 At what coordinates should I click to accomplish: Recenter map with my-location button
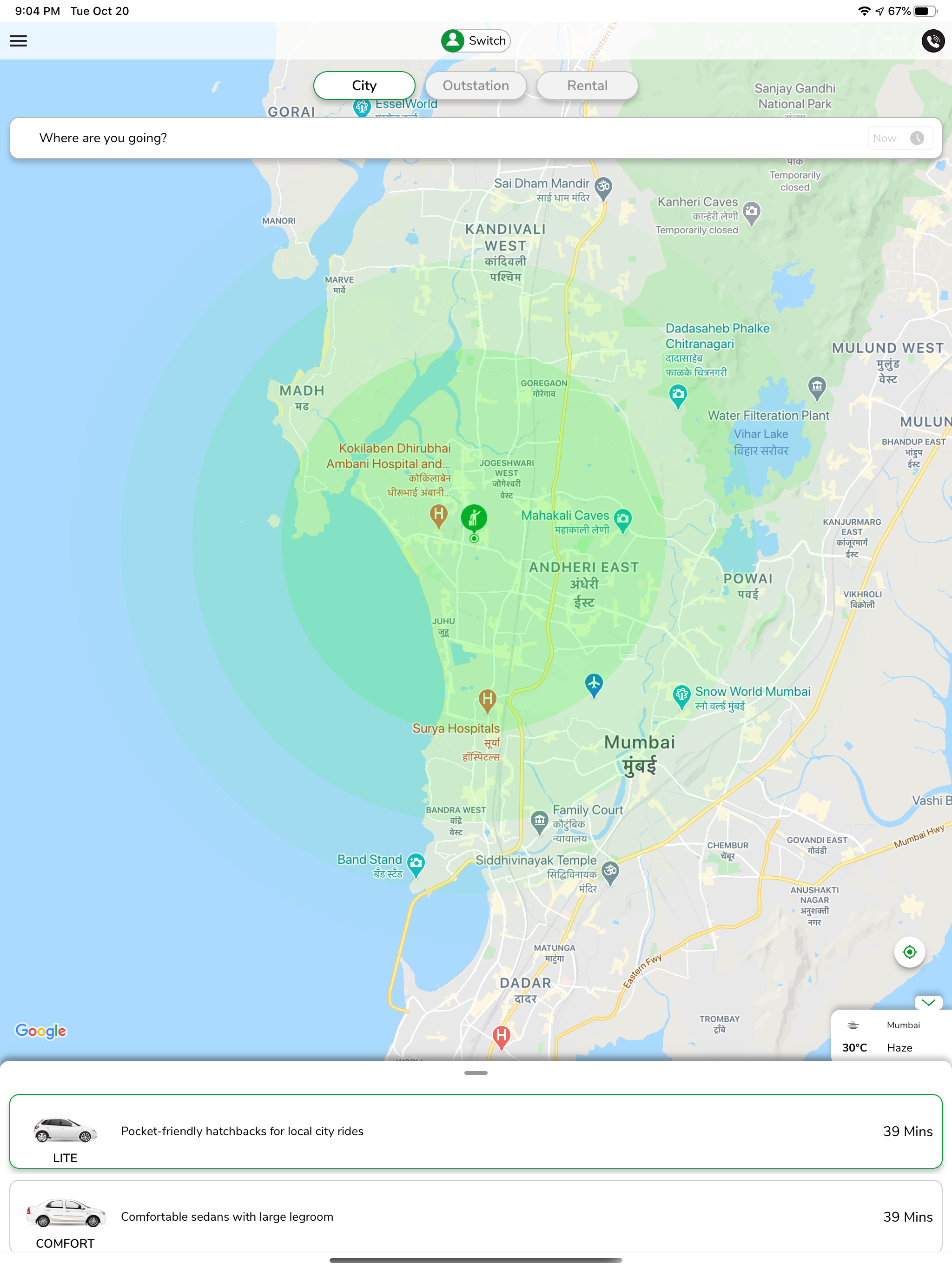(910, 952)
